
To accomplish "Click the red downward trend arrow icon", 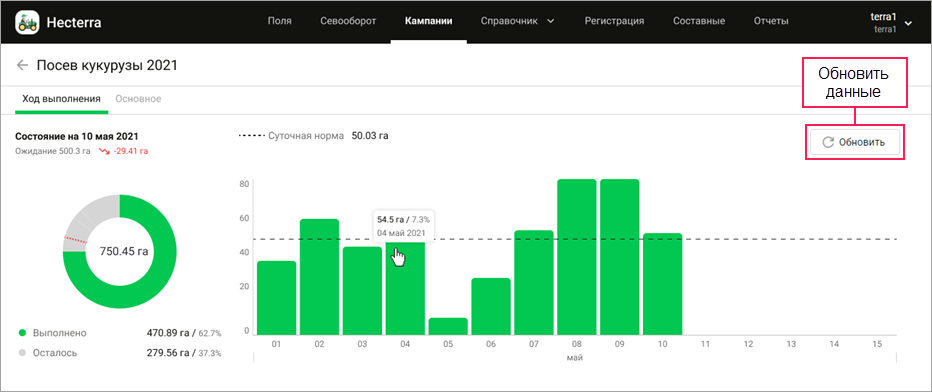I will point(105,151).
